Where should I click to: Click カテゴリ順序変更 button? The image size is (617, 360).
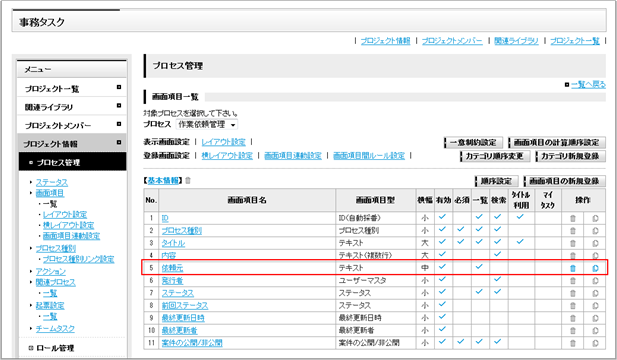pos(495,156)
